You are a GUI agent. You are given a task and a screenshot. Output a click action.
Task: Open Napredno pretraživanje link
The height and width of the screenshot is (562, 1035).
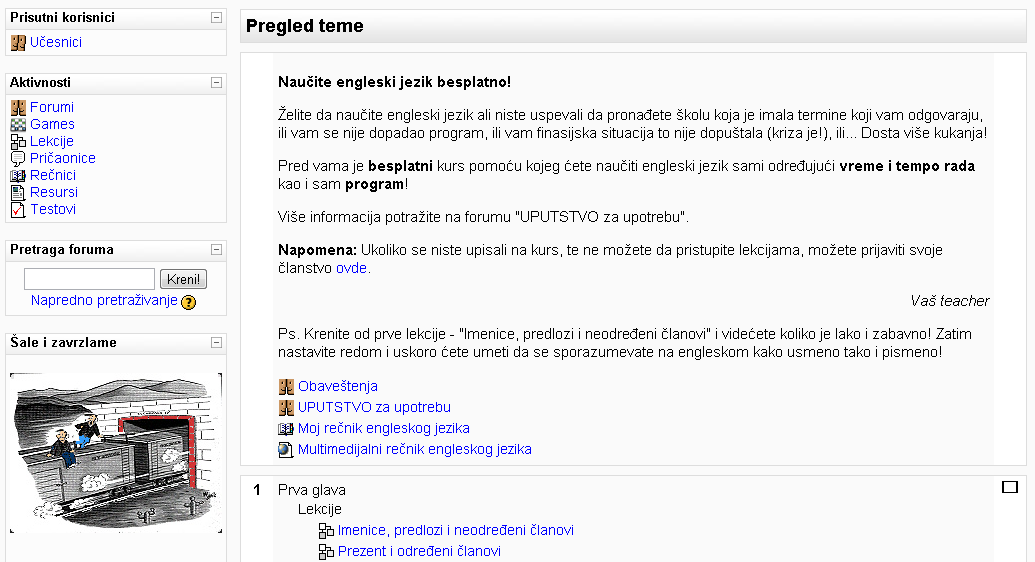pos(104,300)
